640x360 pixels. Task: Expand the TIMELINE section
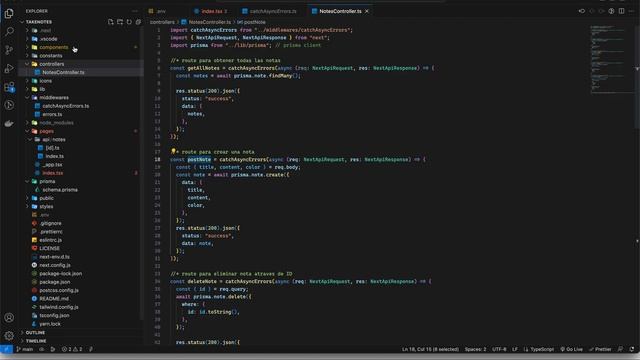(36, 341)
